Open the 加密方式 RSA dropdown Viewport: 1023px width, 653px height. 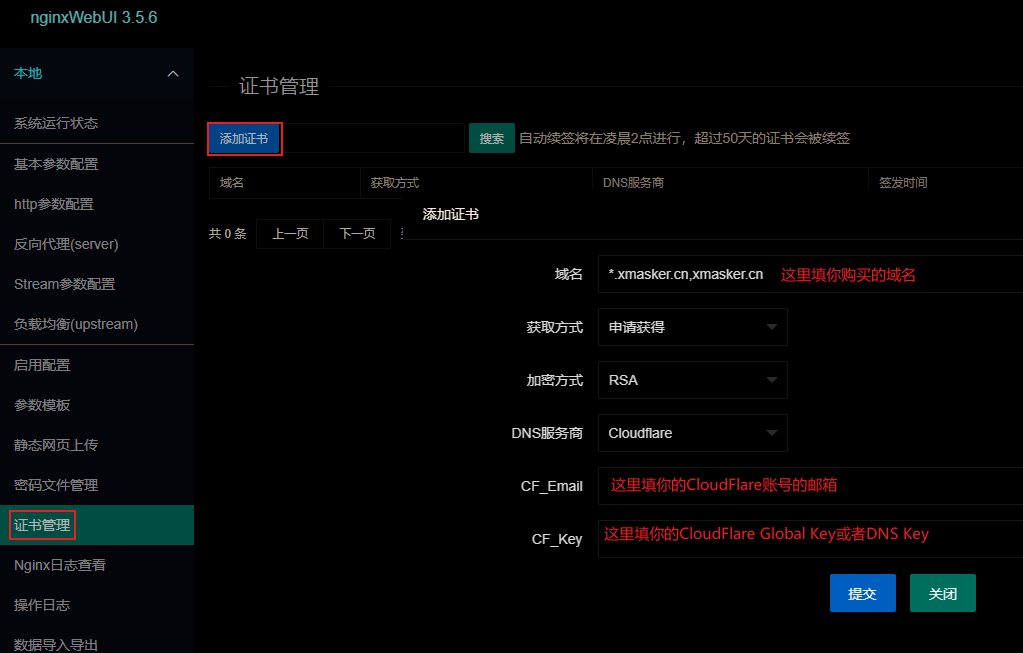coord(693,380)
